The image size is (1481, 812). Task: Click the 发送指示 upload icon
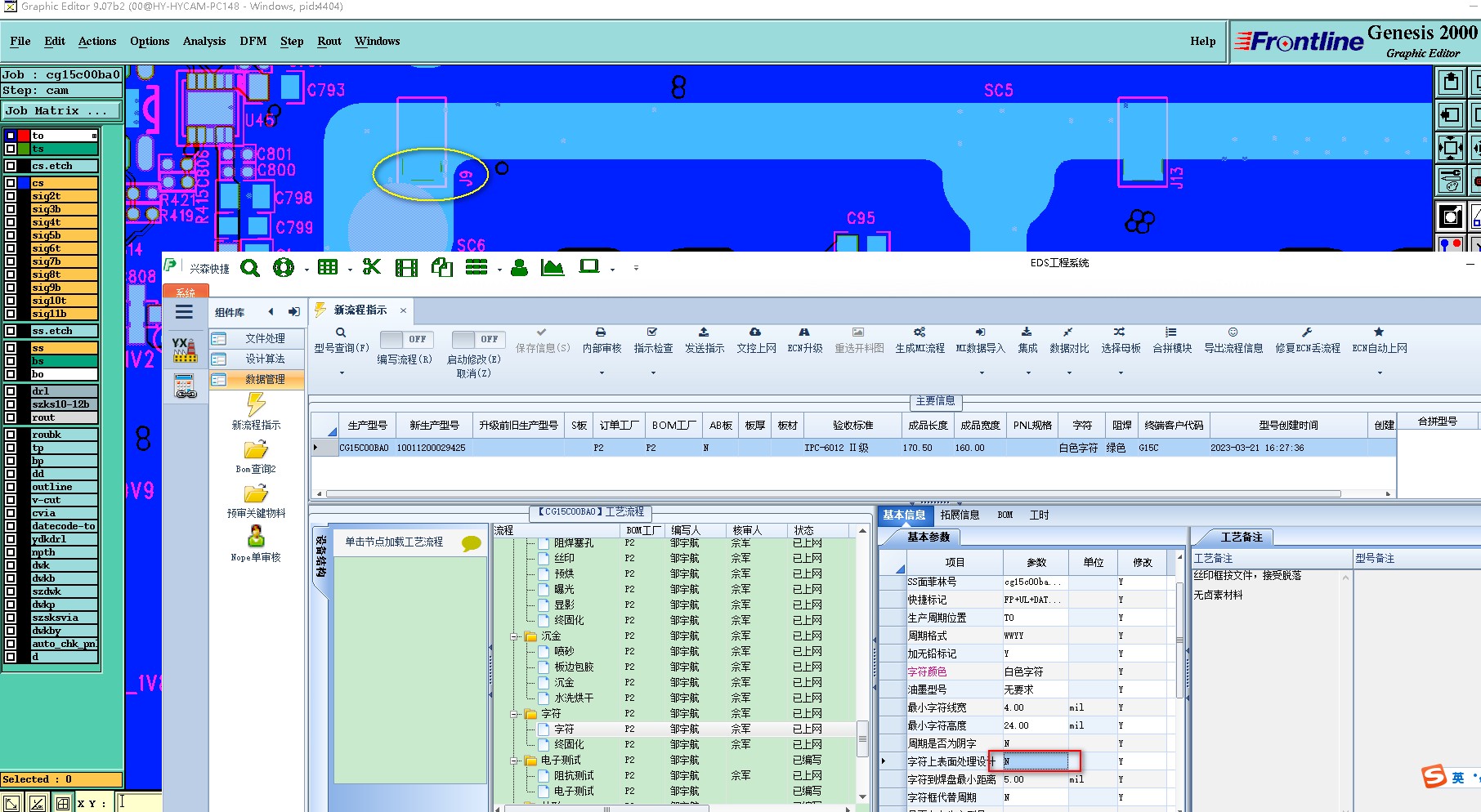pos(704,332)
